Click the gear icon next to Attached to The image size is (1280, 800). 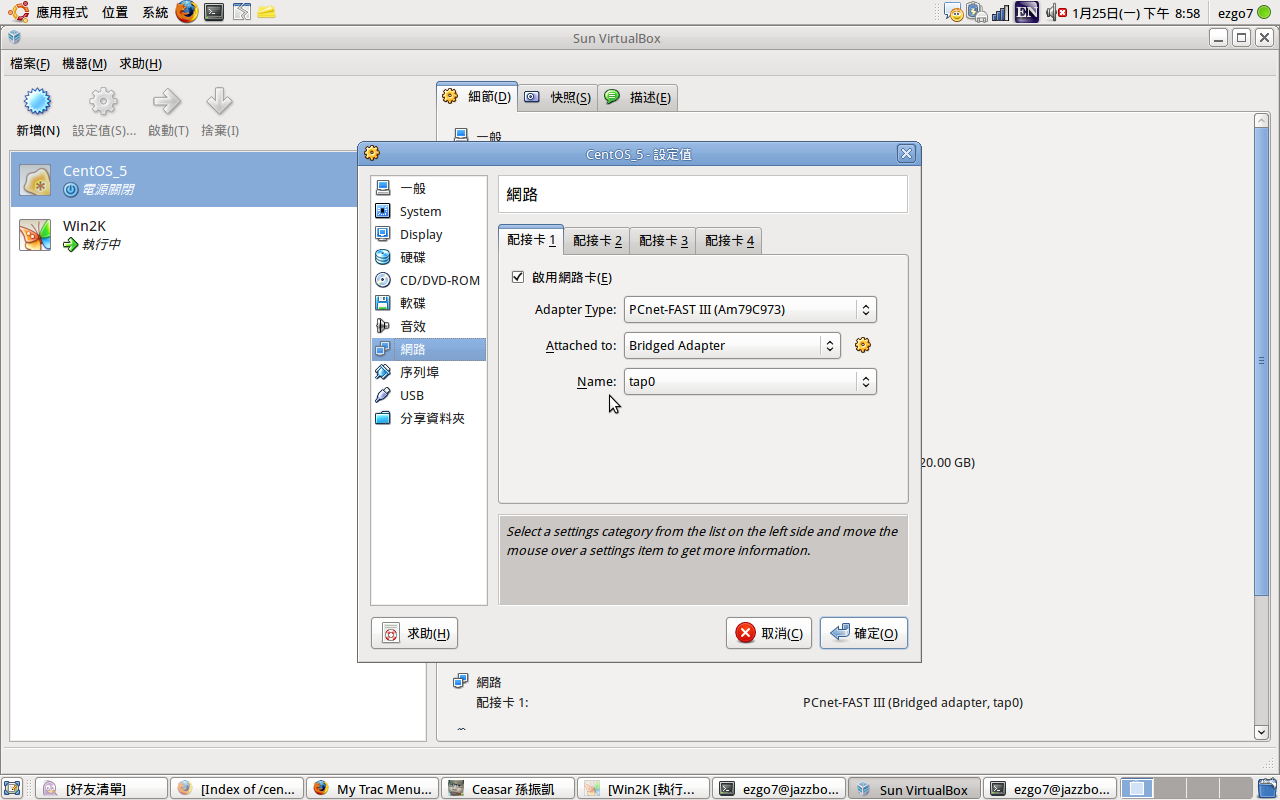coord(863,345)
